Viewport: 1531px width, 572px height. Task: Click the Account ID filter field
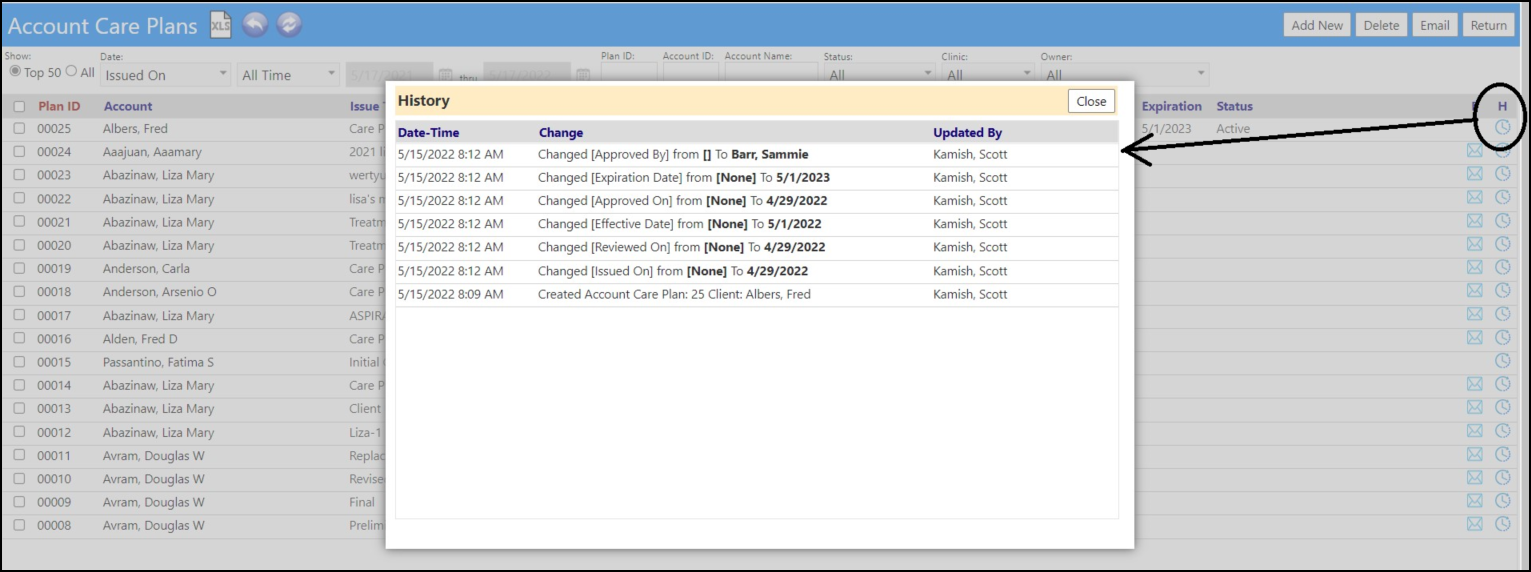pyautogui.click(x=690, y=75)
